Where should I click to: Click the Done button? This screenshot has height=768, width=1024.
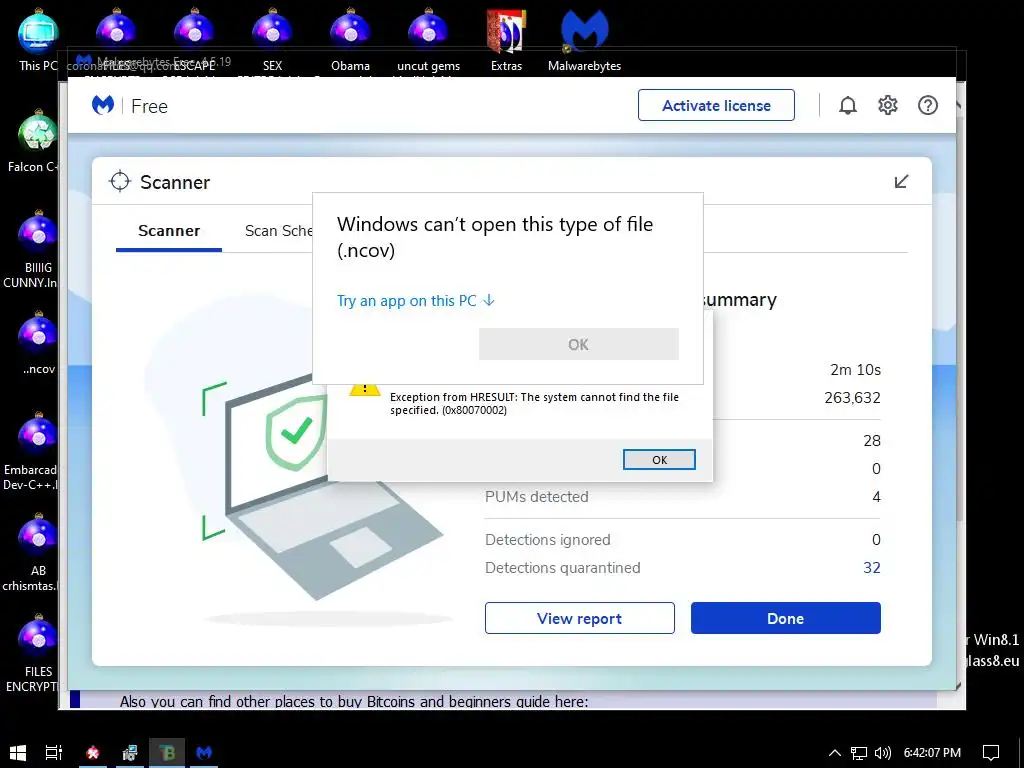click(x=786, y=618)
